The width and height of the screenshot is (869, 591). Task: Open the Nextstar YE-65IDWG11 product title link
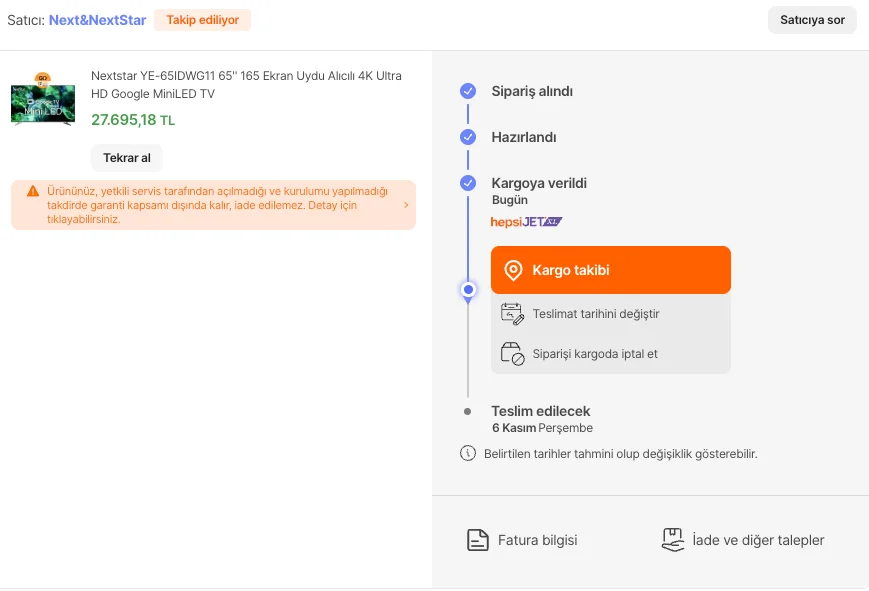click(x=246, y=85)
